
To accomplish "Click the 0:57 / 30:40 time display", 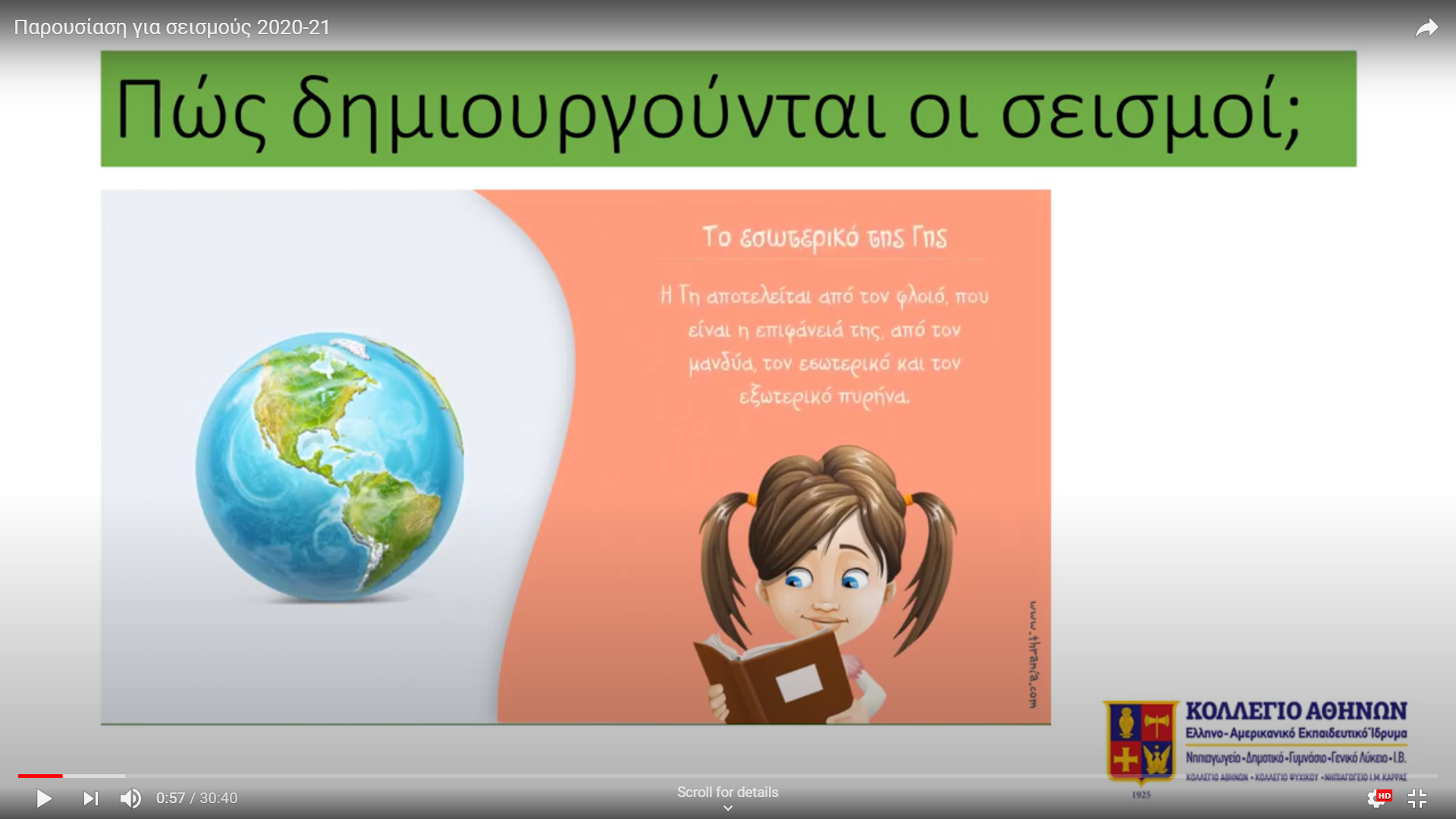I will (x=196, y=798).
